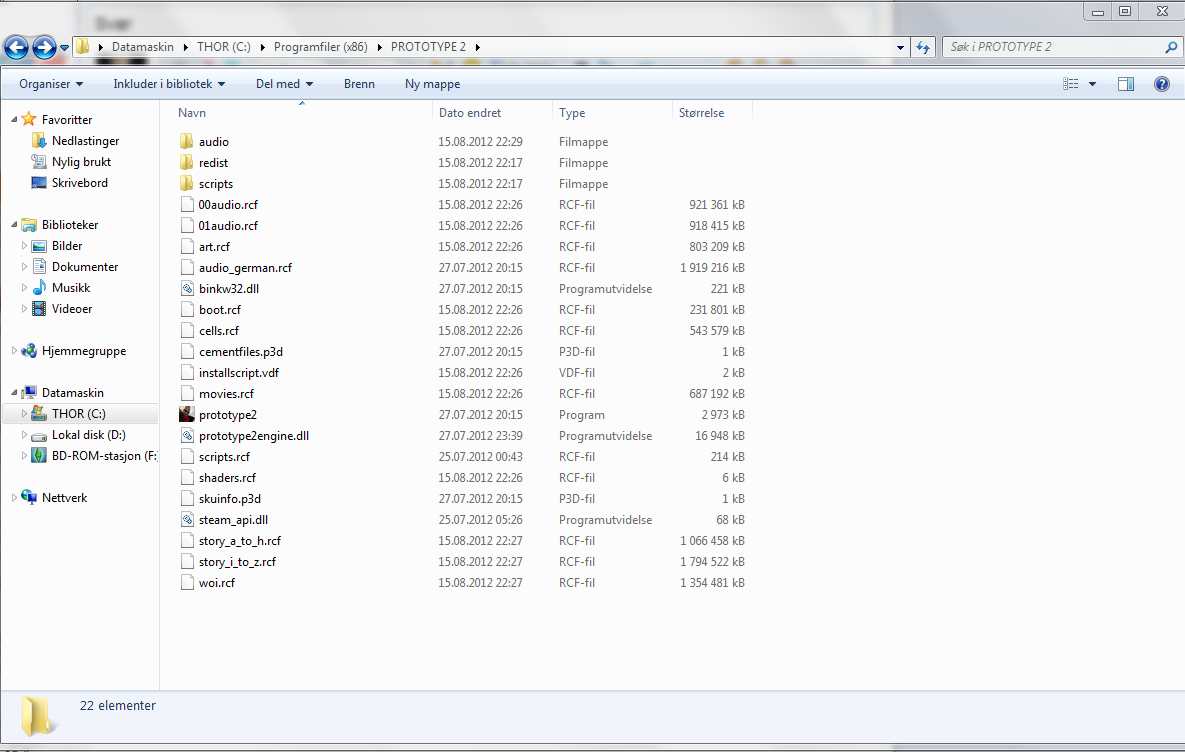Sort by the Type column header
The image size is (1185, 752).
[x=572, y=113]
